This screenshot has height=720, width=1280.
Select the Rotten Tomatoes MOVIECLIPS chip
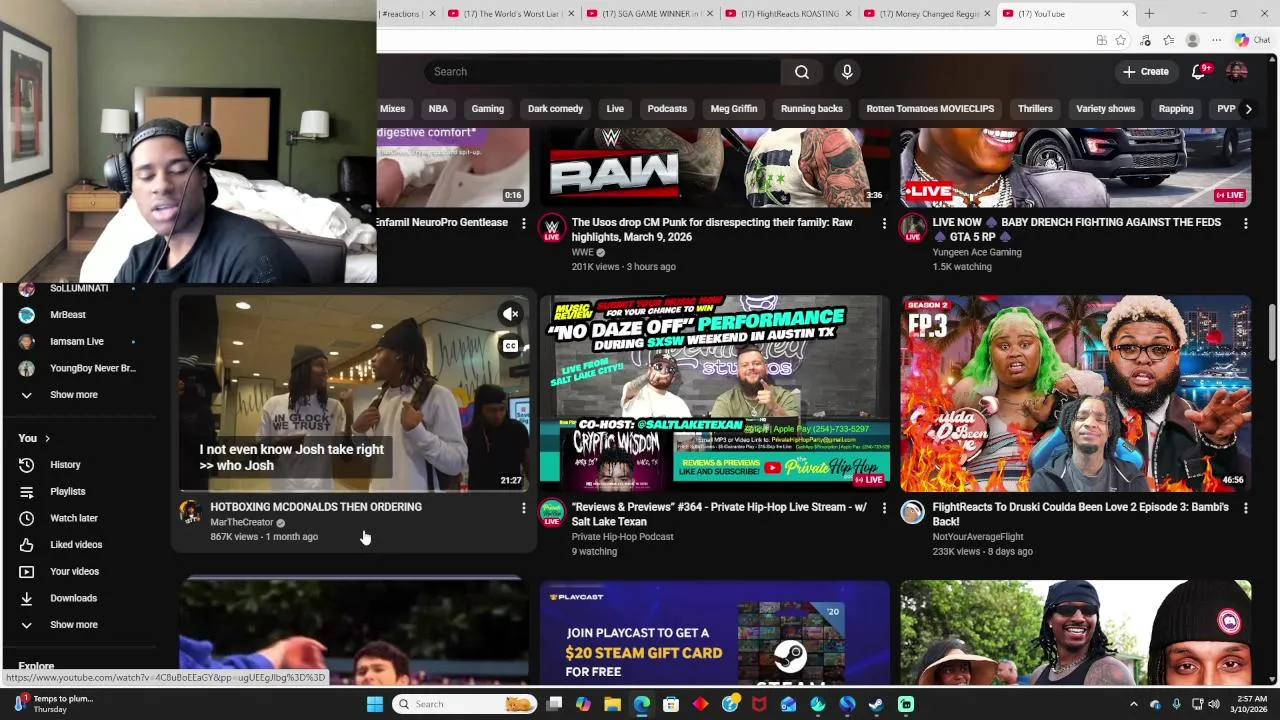pyautogui.click(x=930, y=109)
